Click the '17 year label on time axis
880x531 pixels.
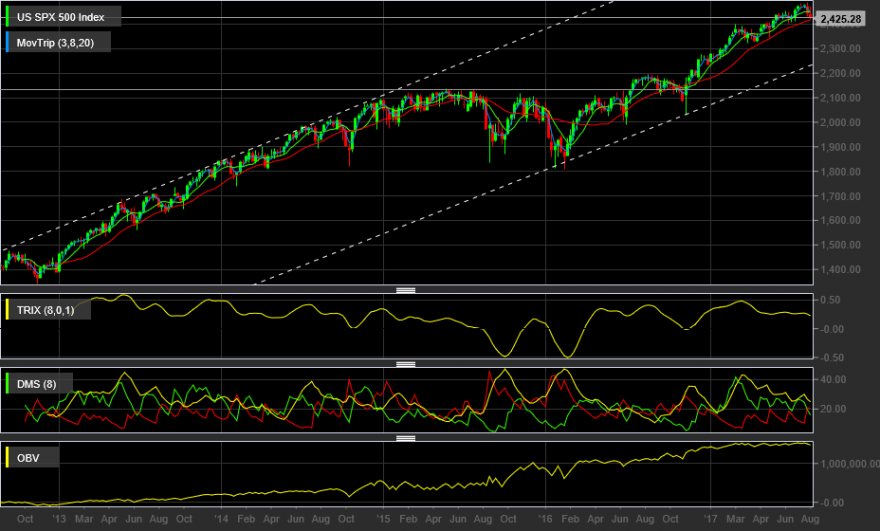711,519
